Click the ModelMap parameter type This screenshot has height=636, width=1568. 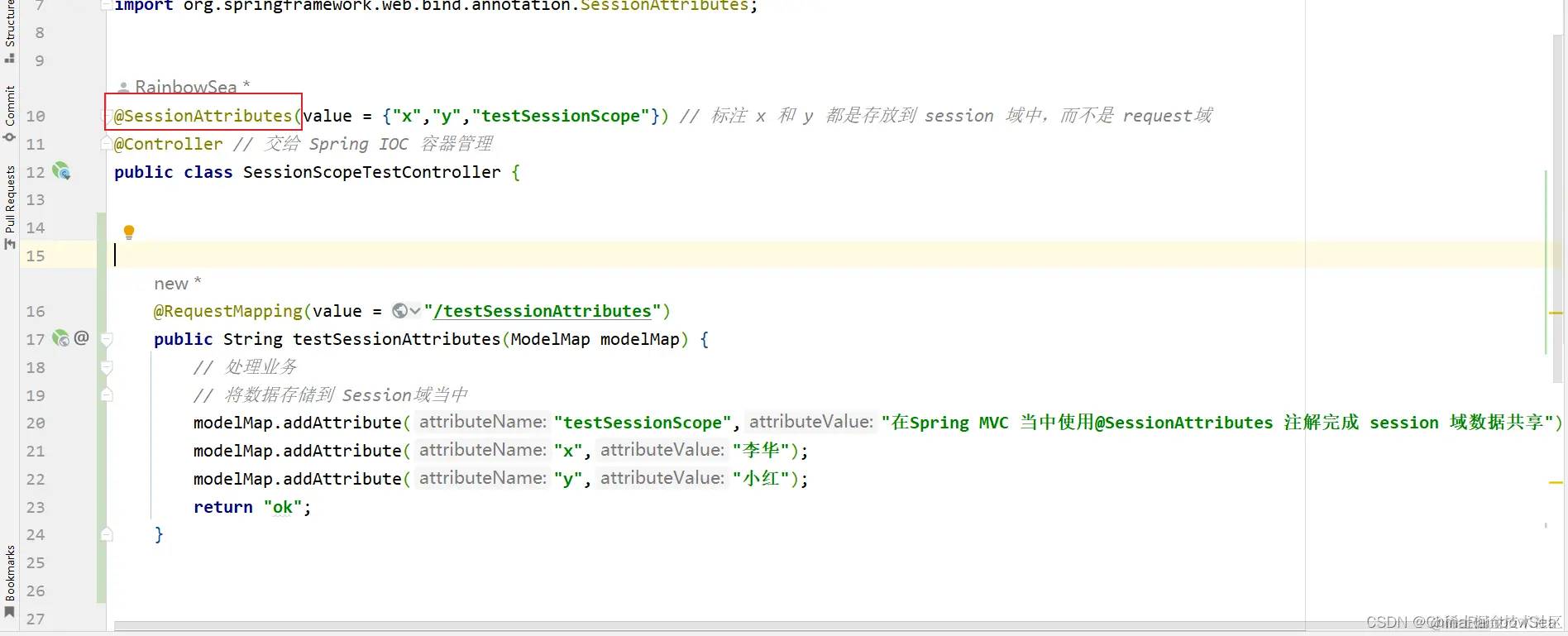tap(550, 339)
